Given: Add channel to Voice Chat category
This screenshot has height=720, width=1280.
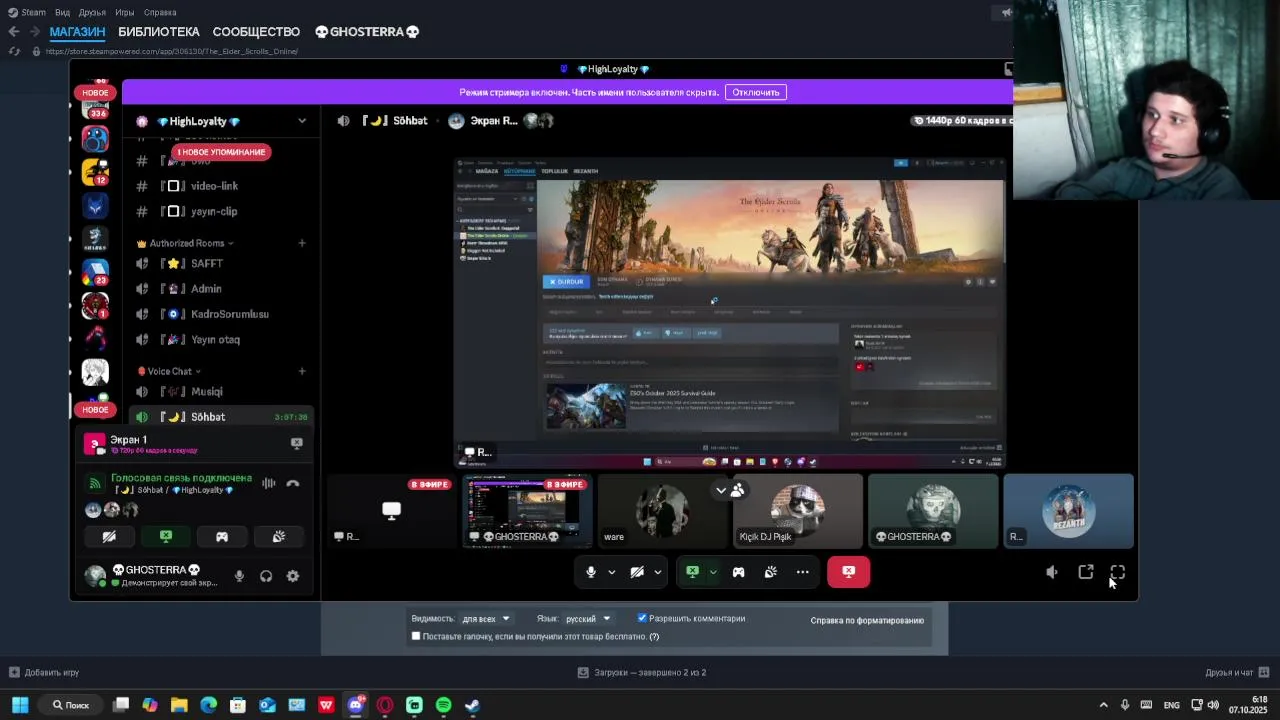Looking at the screenshot, I should pos(302,371).
